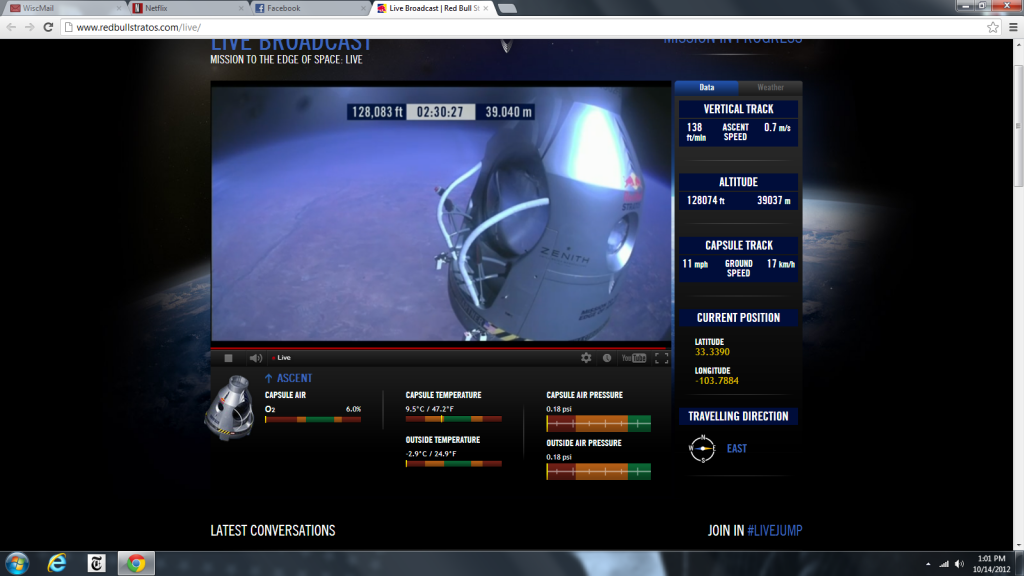Screen dimensions: 1024x576
Task: Switch to the Facebook browser tab
Action: pos(310,8)
